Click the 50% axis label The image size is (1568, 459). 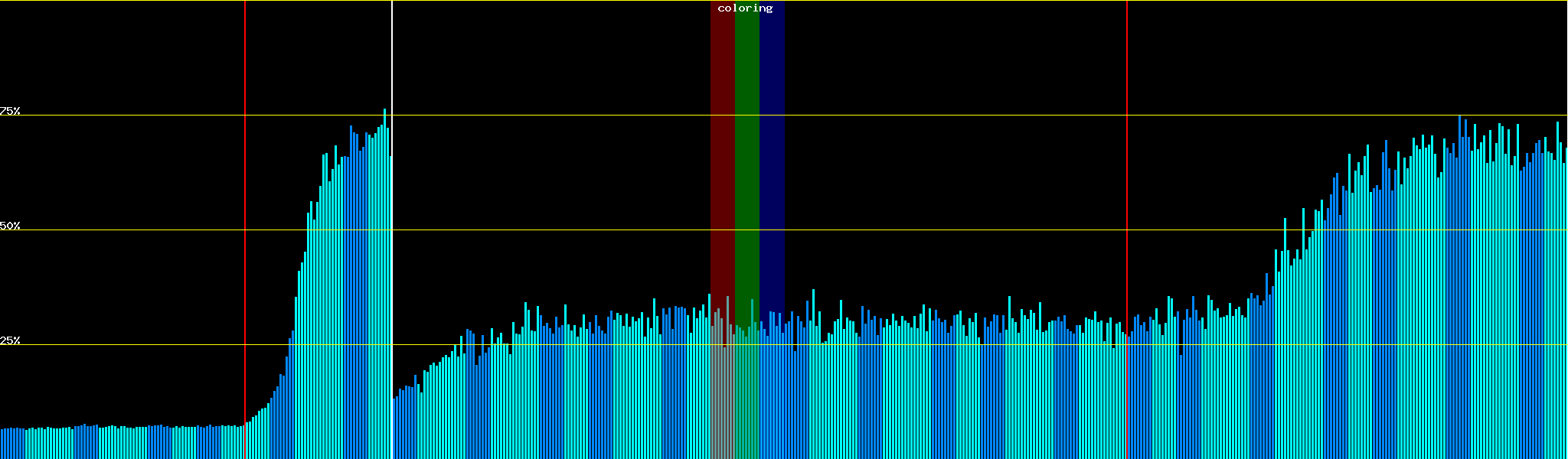pyautogui.click(x=10, y=226)
